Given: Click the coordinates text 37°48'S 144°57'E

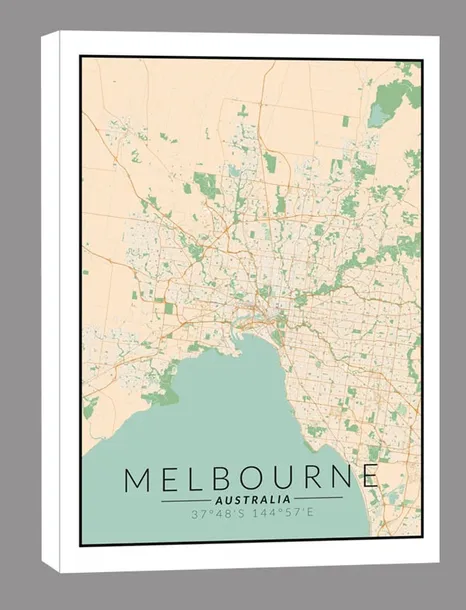Looking at the screenshot, I should pyautogui.click(x=252, y=514).
